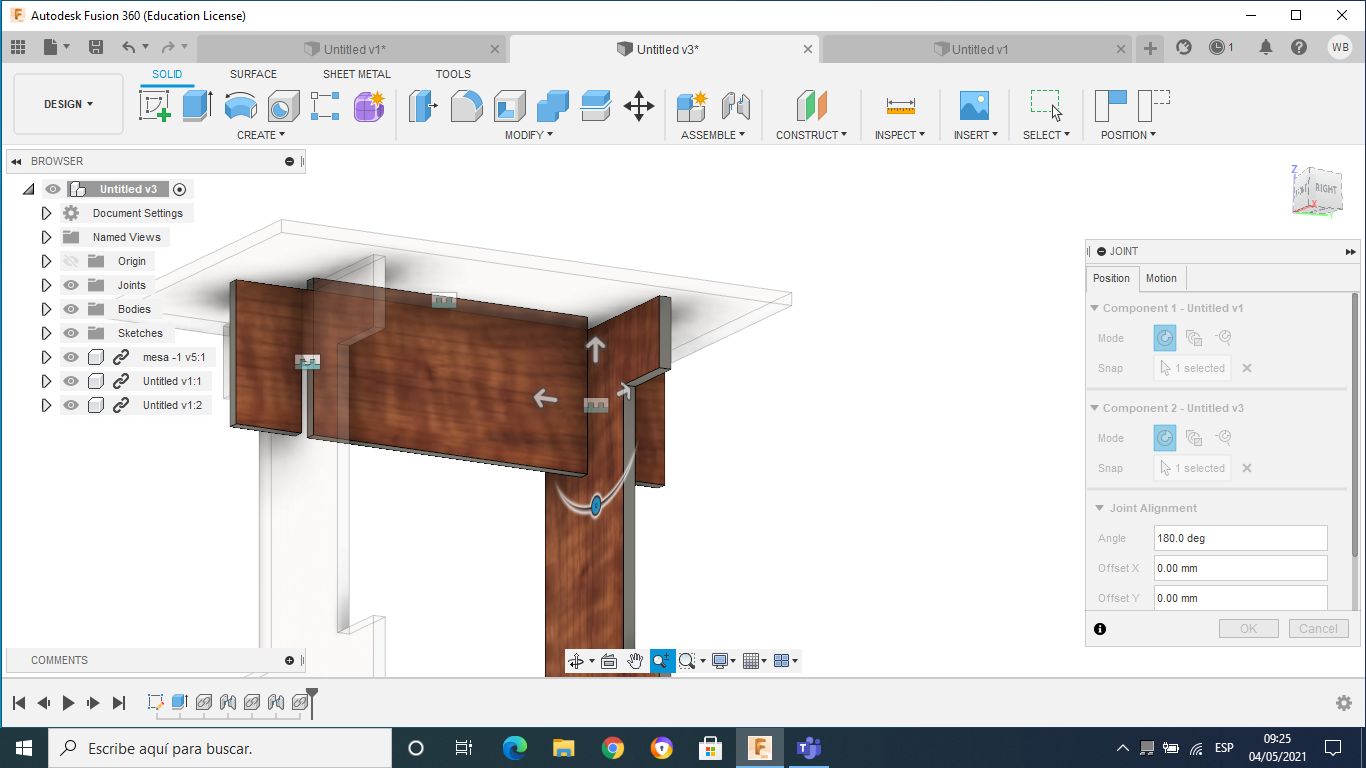Select the Shell tool

pyautogui.click(x=510, y=105)
